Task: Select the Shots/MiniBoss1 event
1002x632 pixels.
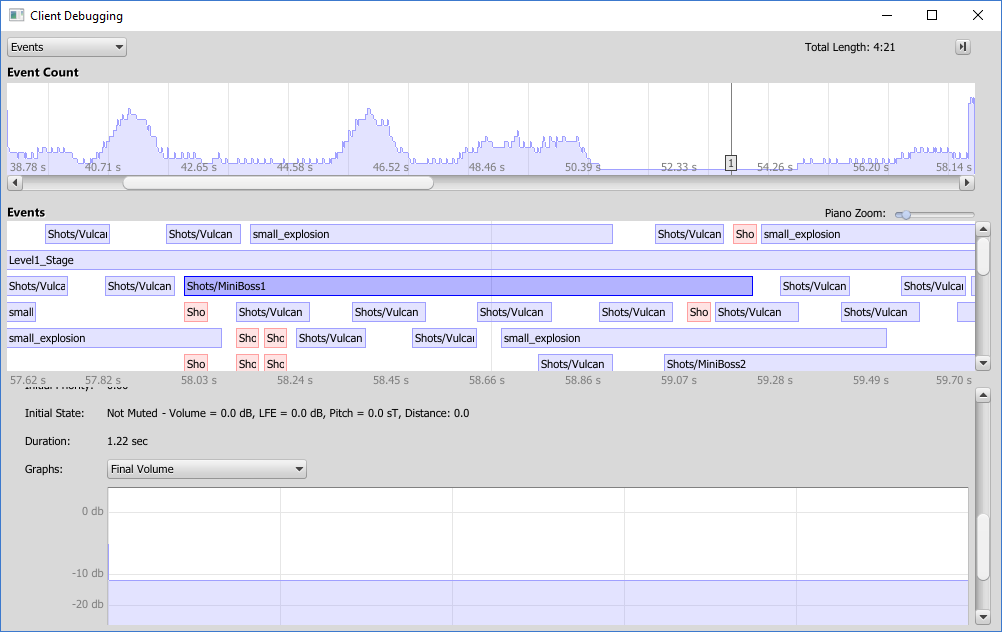Action: [x=468, y=286]
